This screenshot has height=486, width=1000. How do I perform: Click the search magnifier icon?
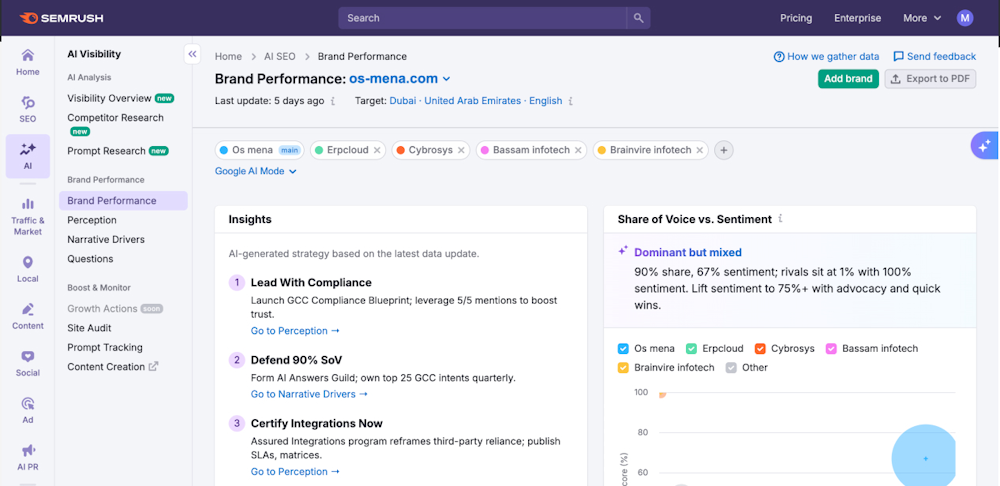[x=638, y=18]
